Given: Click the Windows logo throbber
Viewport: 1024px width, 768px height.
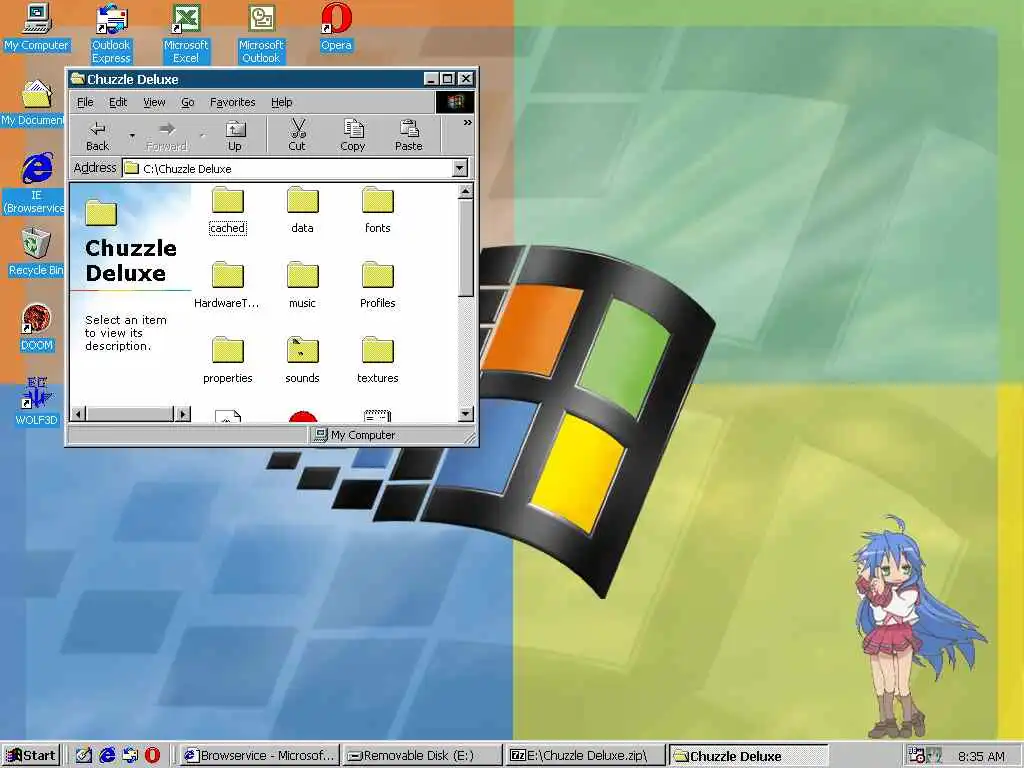Looking at the screenshot, I should click(x=455, y=102).
